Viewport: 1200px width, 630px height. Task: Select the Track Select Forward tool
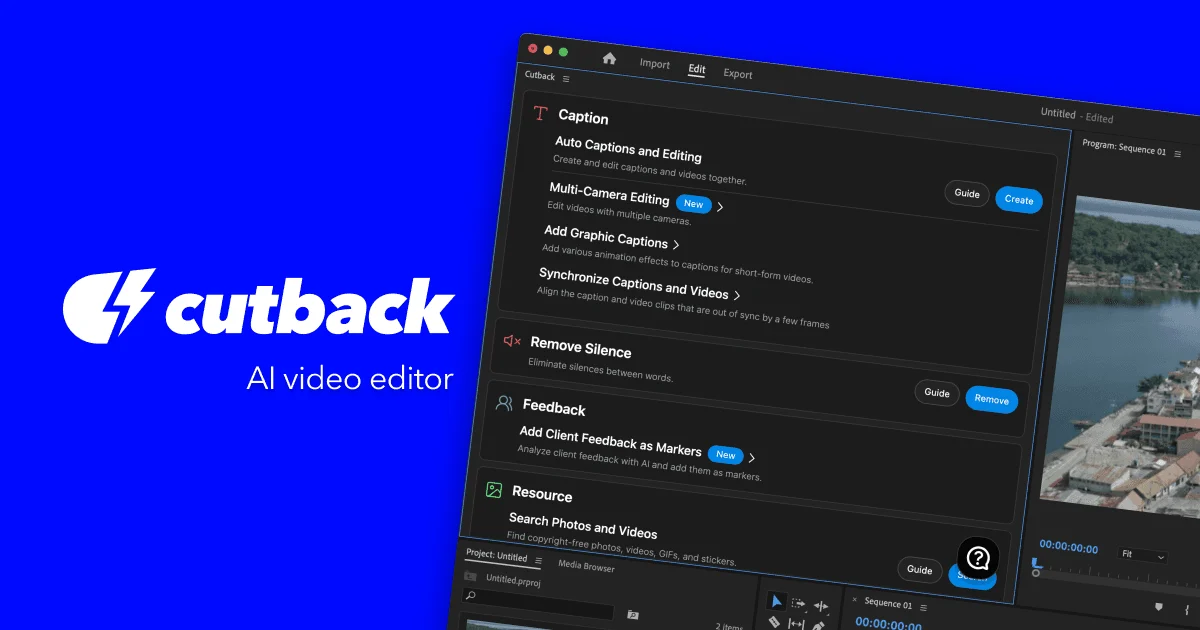coord(798,603)
